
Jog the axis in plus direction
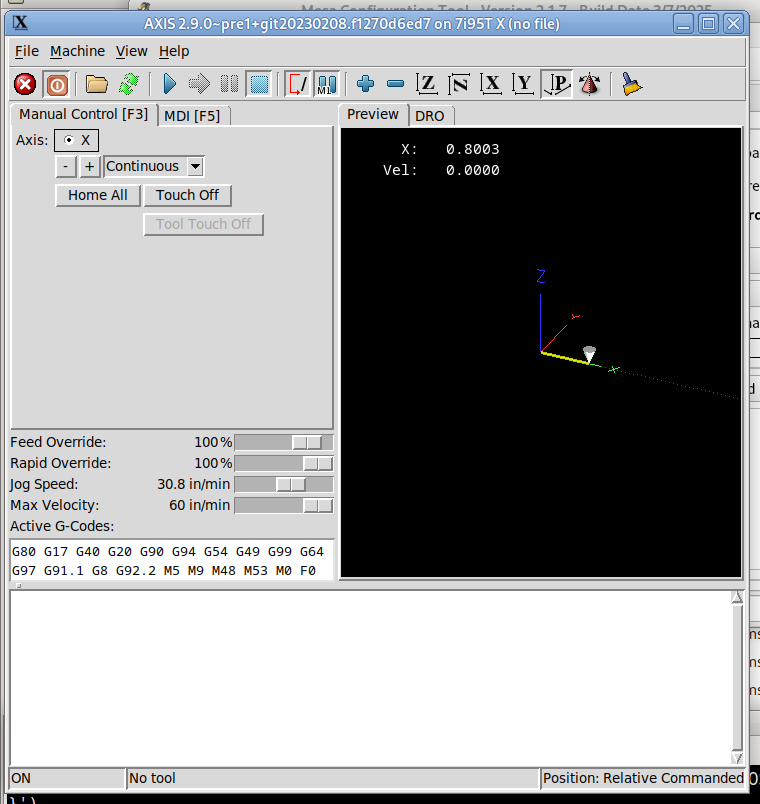tap(90, 167)
